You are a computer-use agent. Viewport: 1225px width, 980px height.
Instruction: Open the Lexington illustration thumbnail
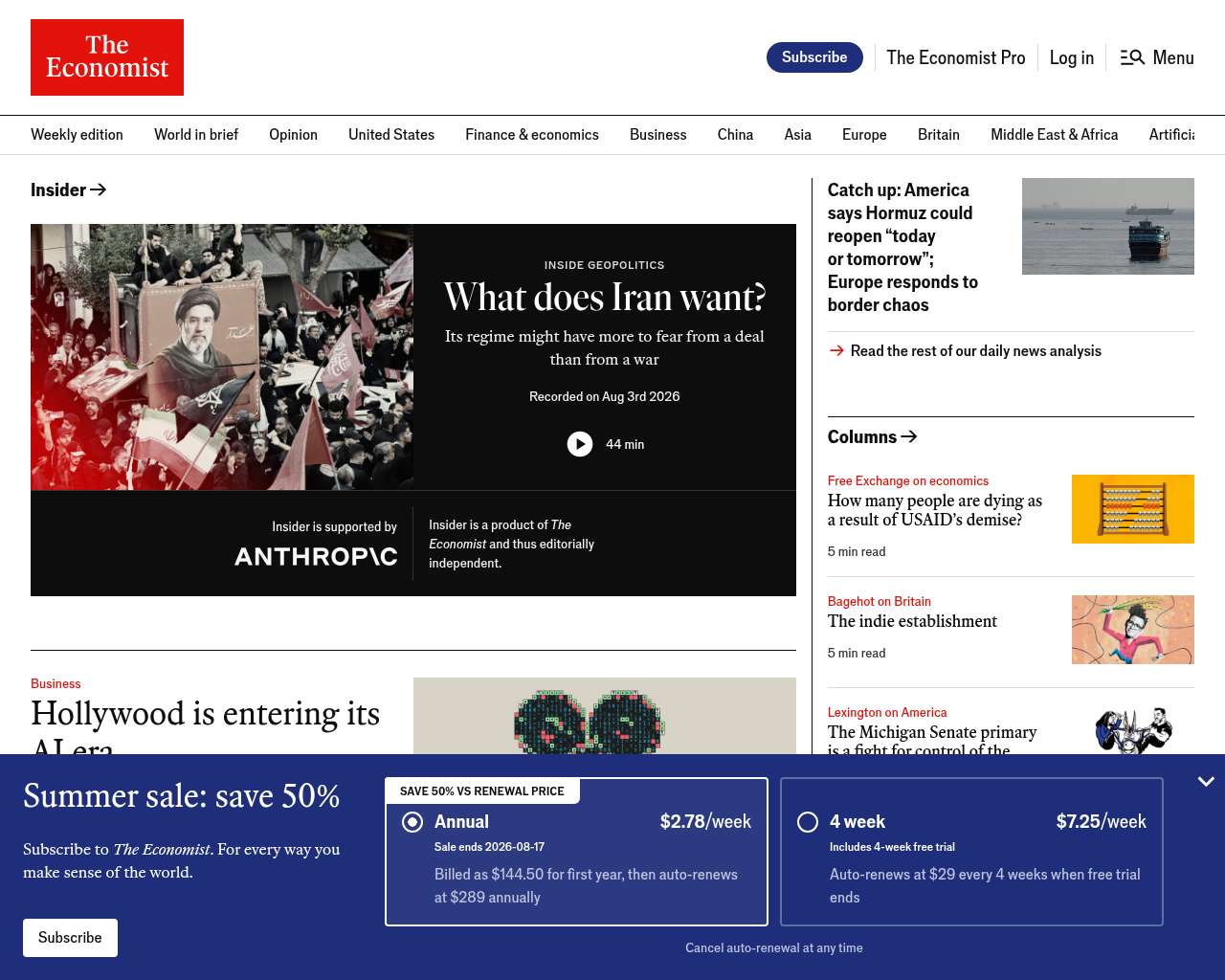[1133, 731]
